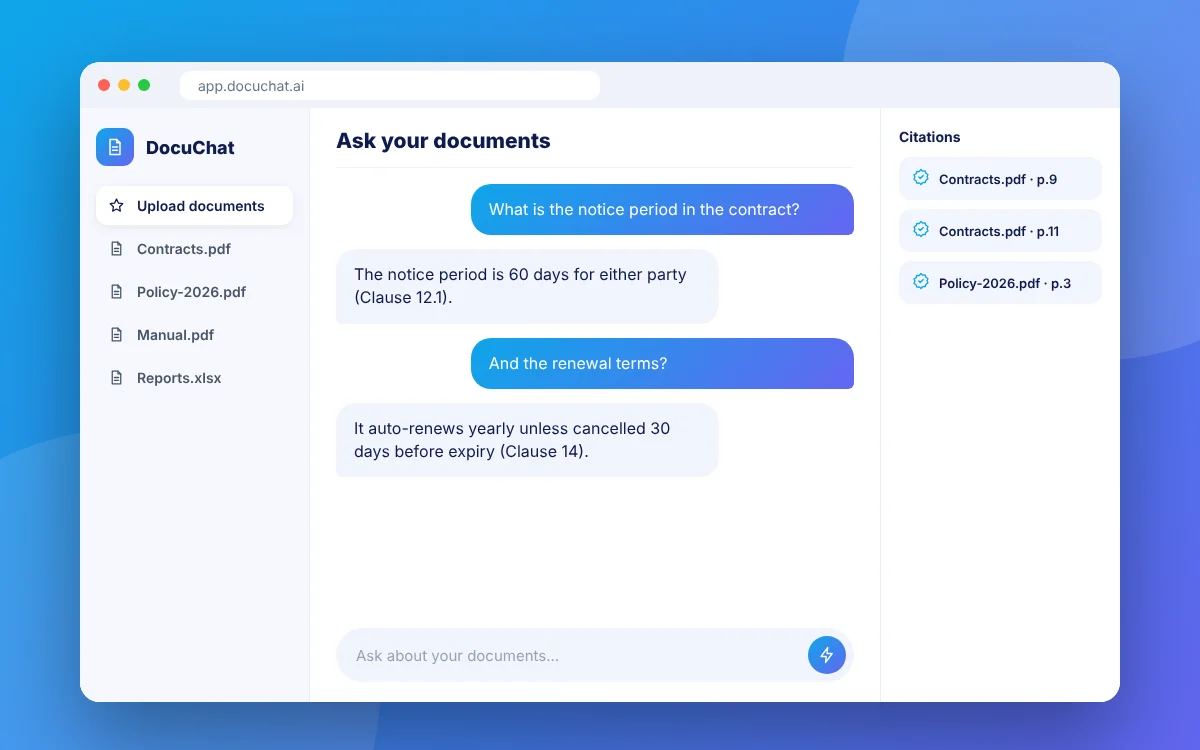1200x750 pixels.
Task: Open Manual.pdf from the sidebar
Action: [194, 335]
